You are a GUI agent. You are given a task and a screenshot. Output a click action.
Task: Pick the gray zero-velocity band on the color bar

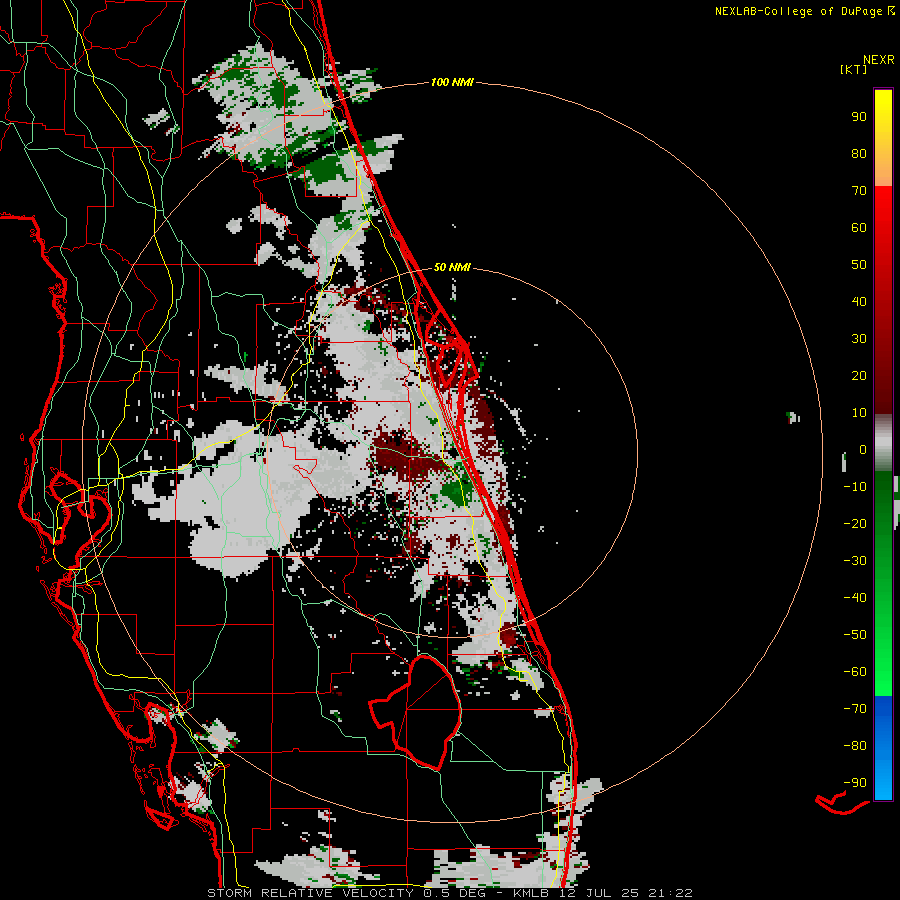[883, 443]
